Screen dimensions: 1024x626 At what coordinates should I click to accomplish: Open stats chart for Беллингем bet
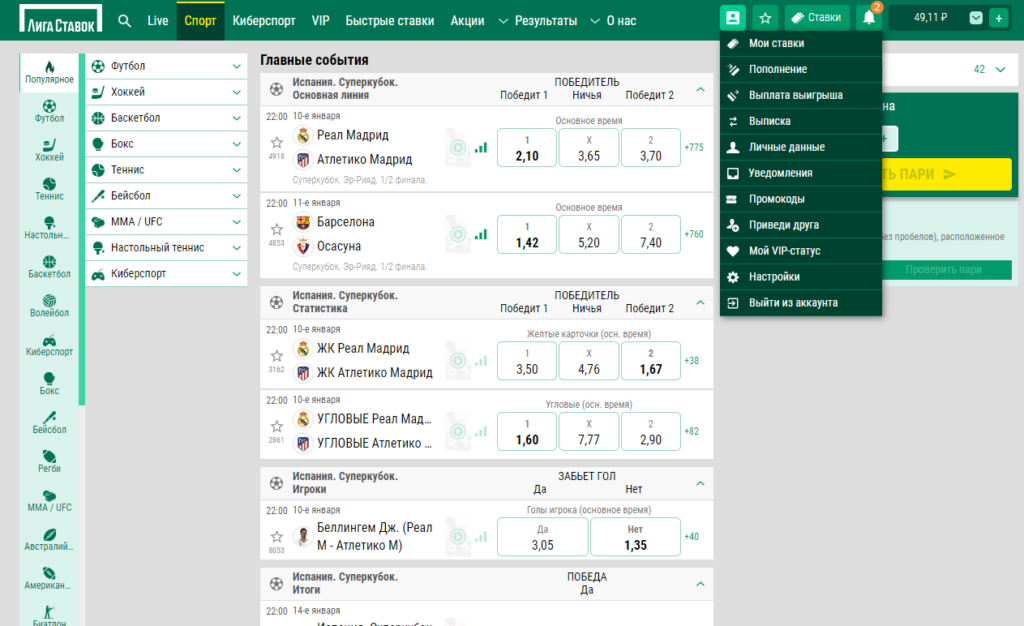[481, 537]
